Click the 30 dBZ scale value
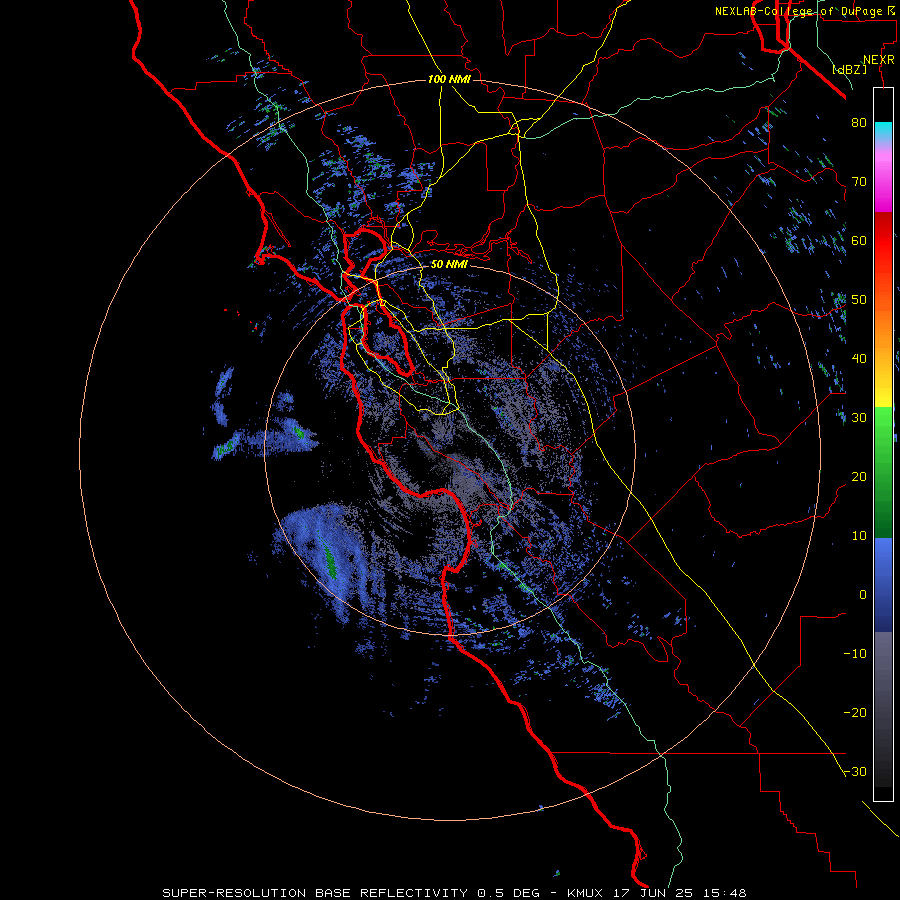Viewport: 900px width, 900px height. click(859, 418)
